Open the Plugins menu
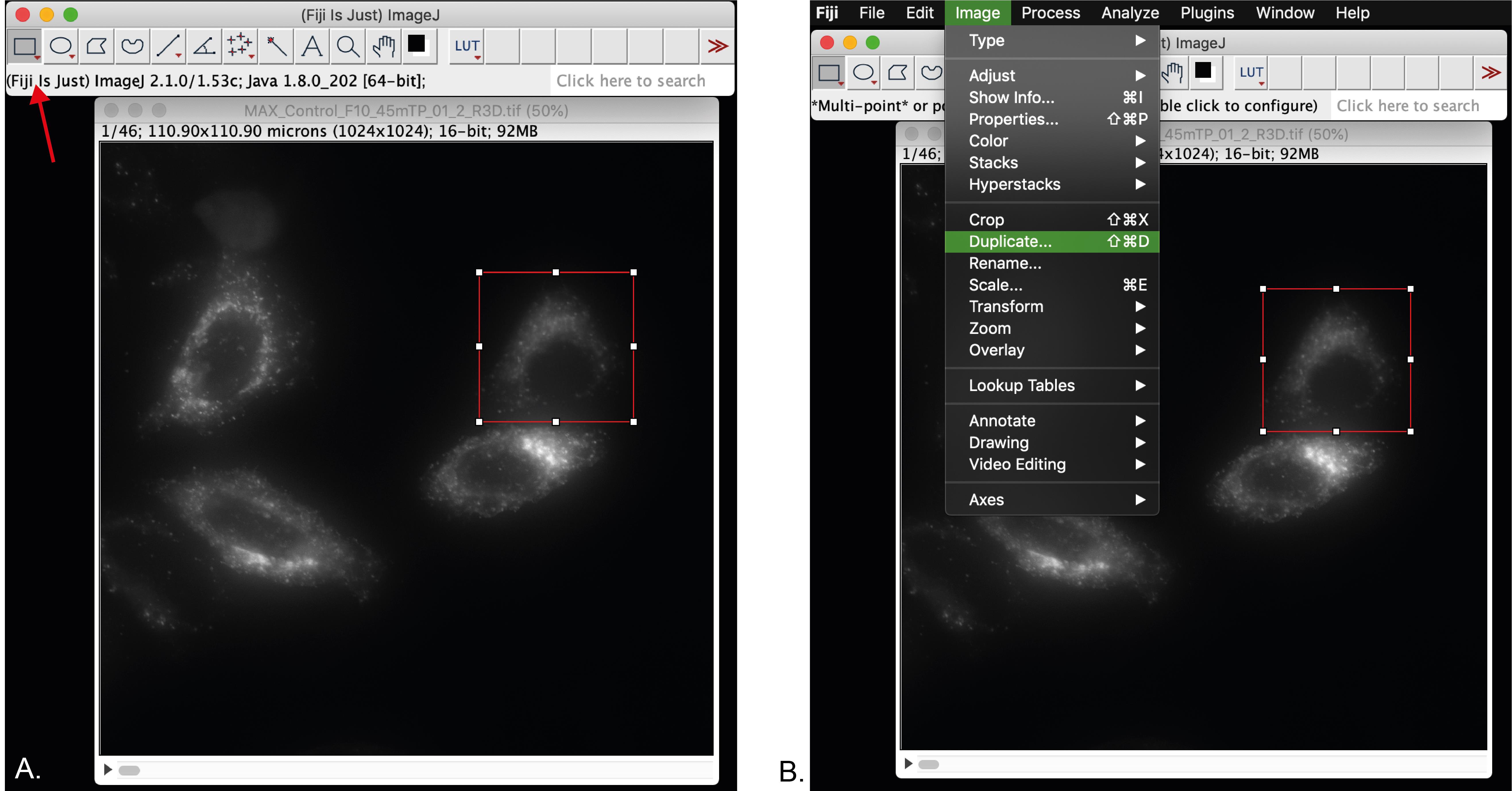 pyautogui.click(x=1207, y=12)
